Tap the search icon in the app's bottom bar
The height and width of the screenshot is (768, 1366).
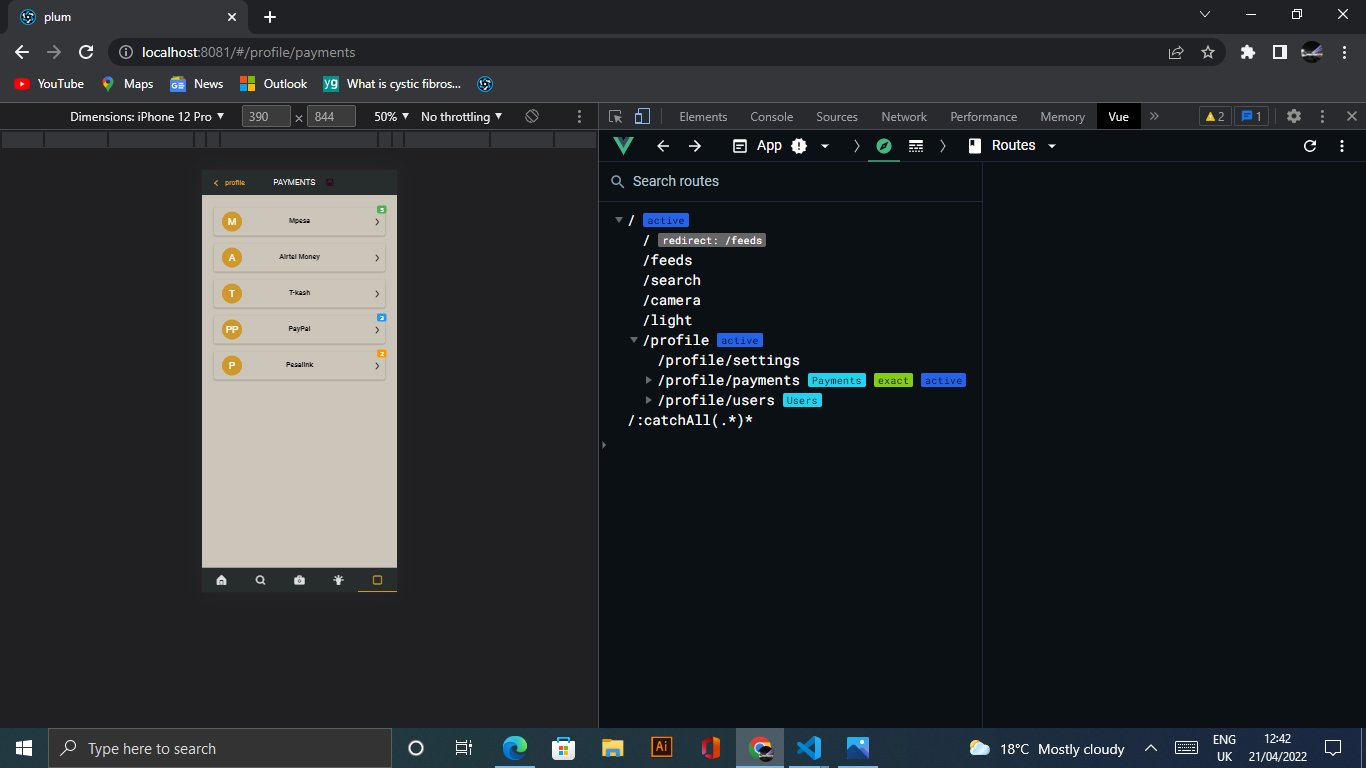pyautogui.click(x=260, y=580)
